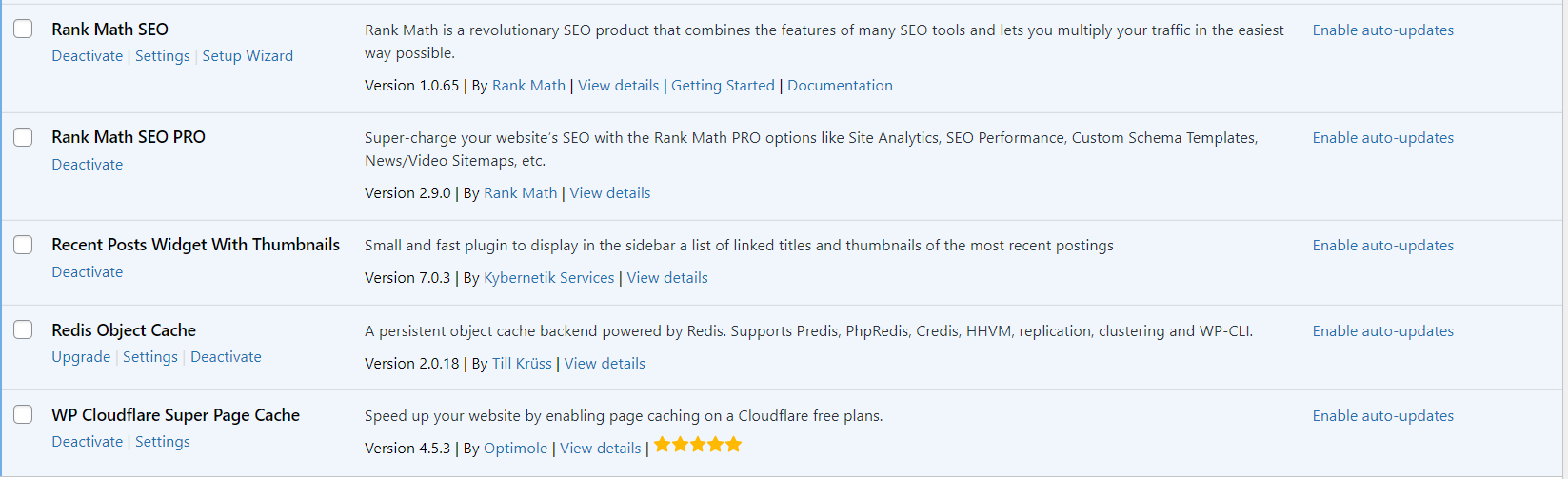1568x479 pixels.
Task: Select the Redis Object Cache checkbox
Action: [23, 329]
